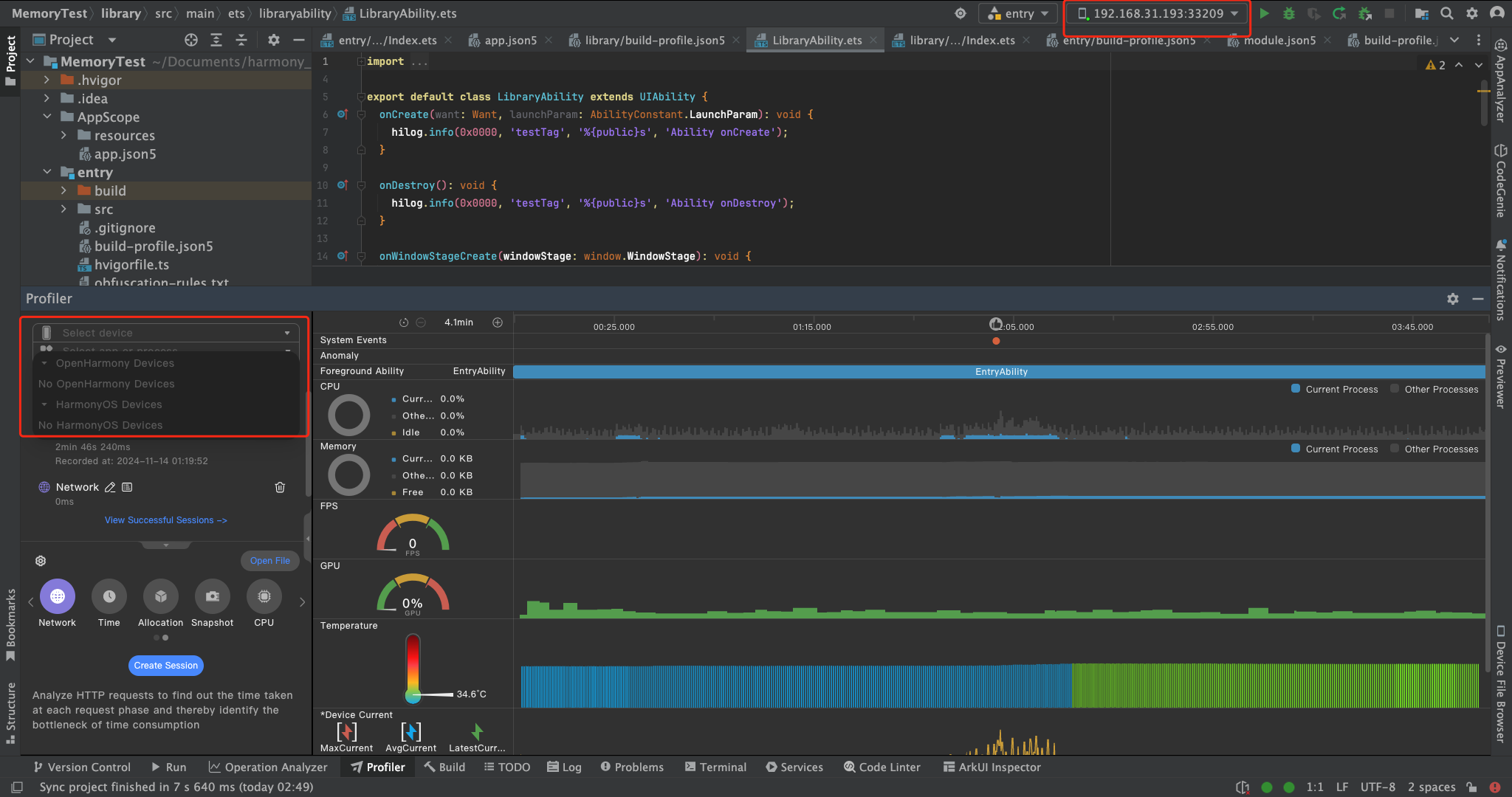Switch to app.json5 editor tab
This screenshot has width=1512, height=797.
tap(510, 41)
